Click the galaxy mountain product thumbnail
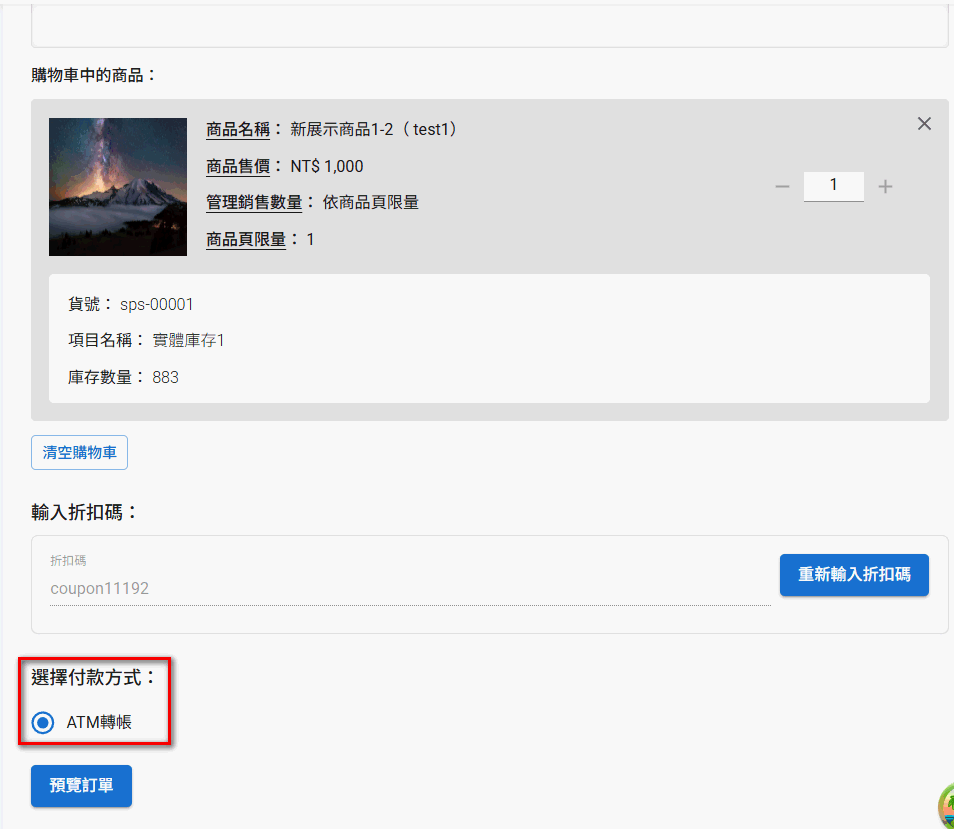 [x=118, y=187]
